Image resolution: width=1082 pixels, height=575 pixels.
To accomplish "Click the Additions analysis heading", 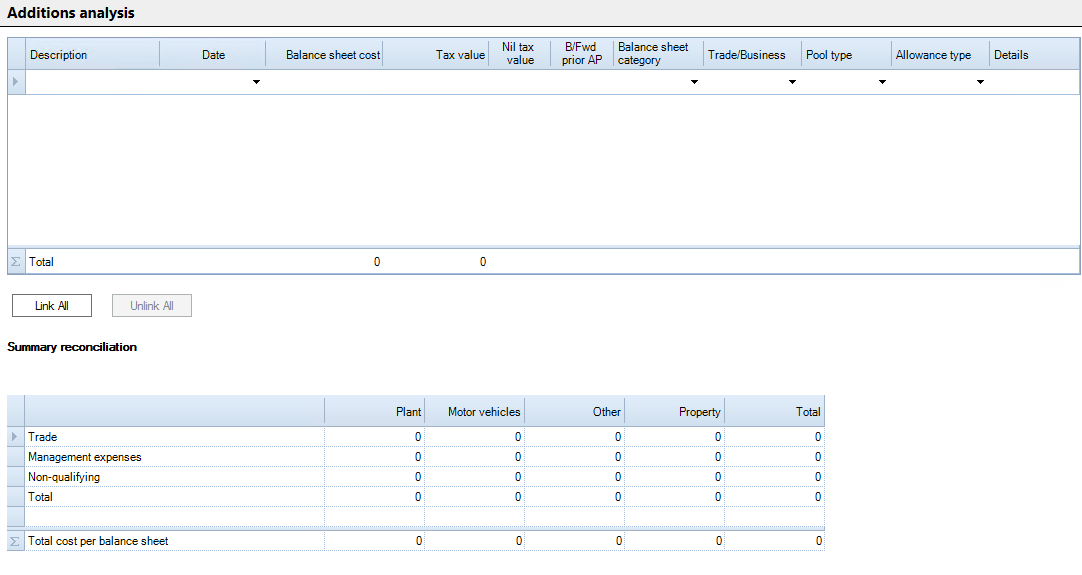I will (71, 13).
